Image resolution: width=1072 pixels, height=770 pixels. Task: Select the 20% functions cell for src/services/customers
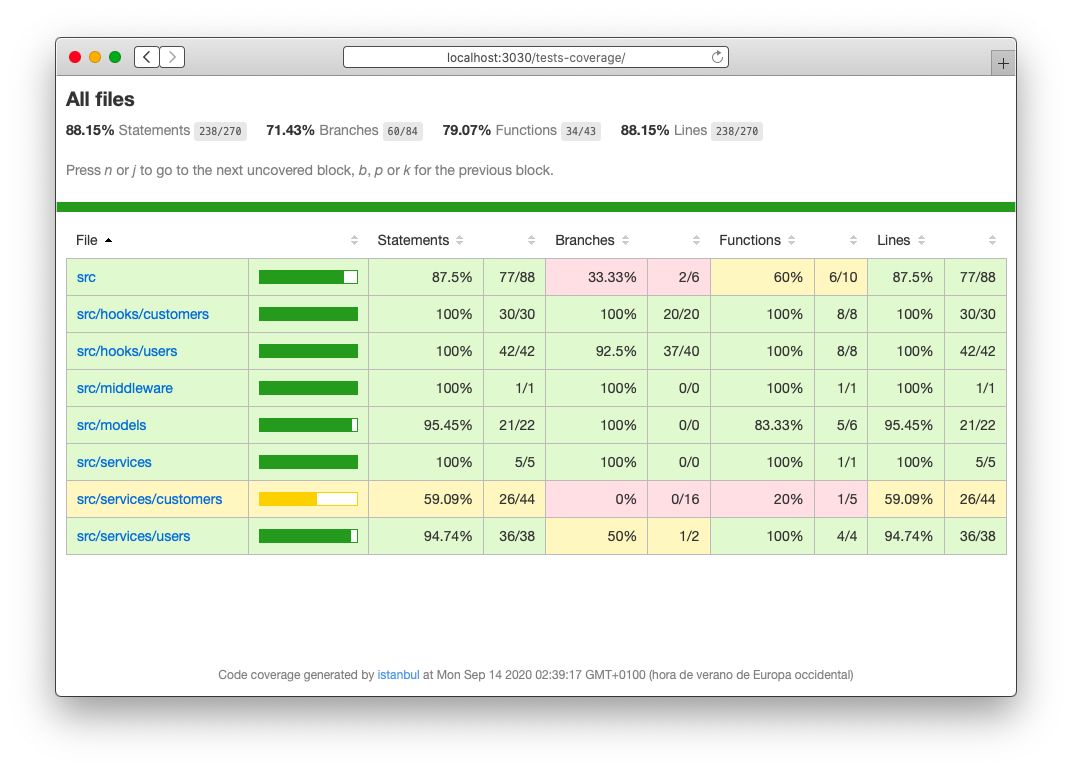pyautogui.click(x=762, y=499)
